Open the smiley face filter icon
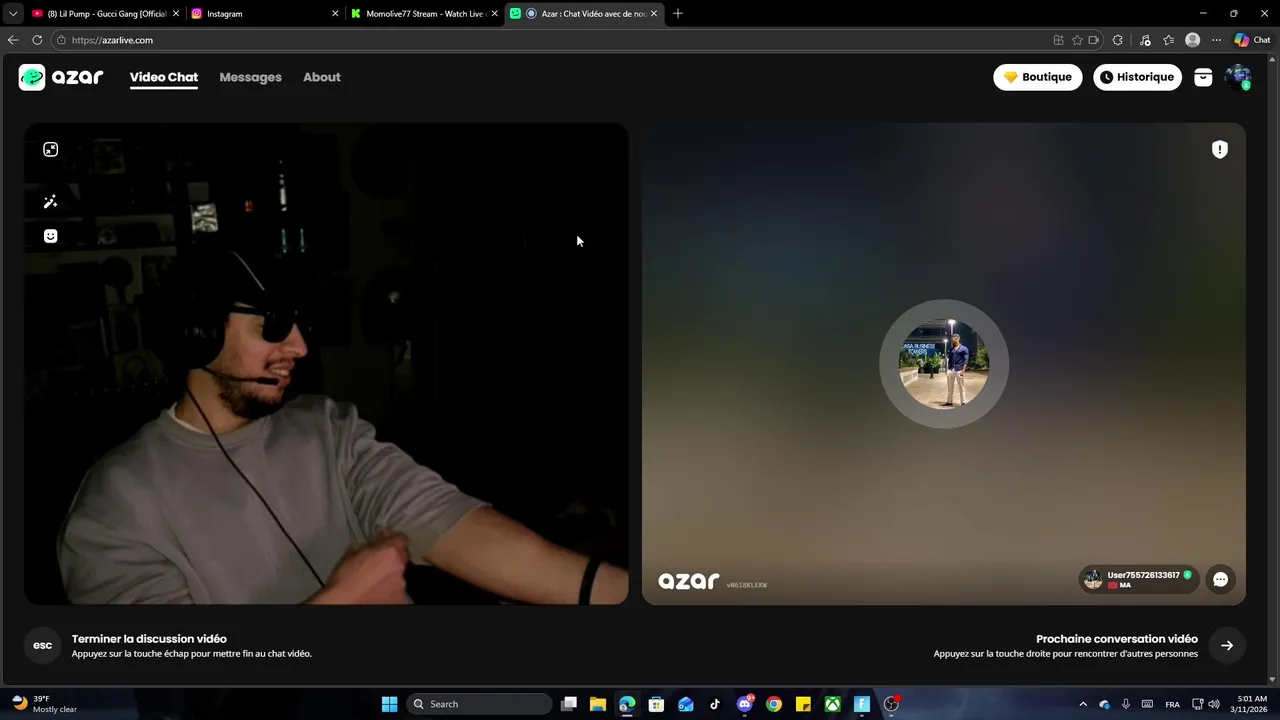 [x=51, y=236]
